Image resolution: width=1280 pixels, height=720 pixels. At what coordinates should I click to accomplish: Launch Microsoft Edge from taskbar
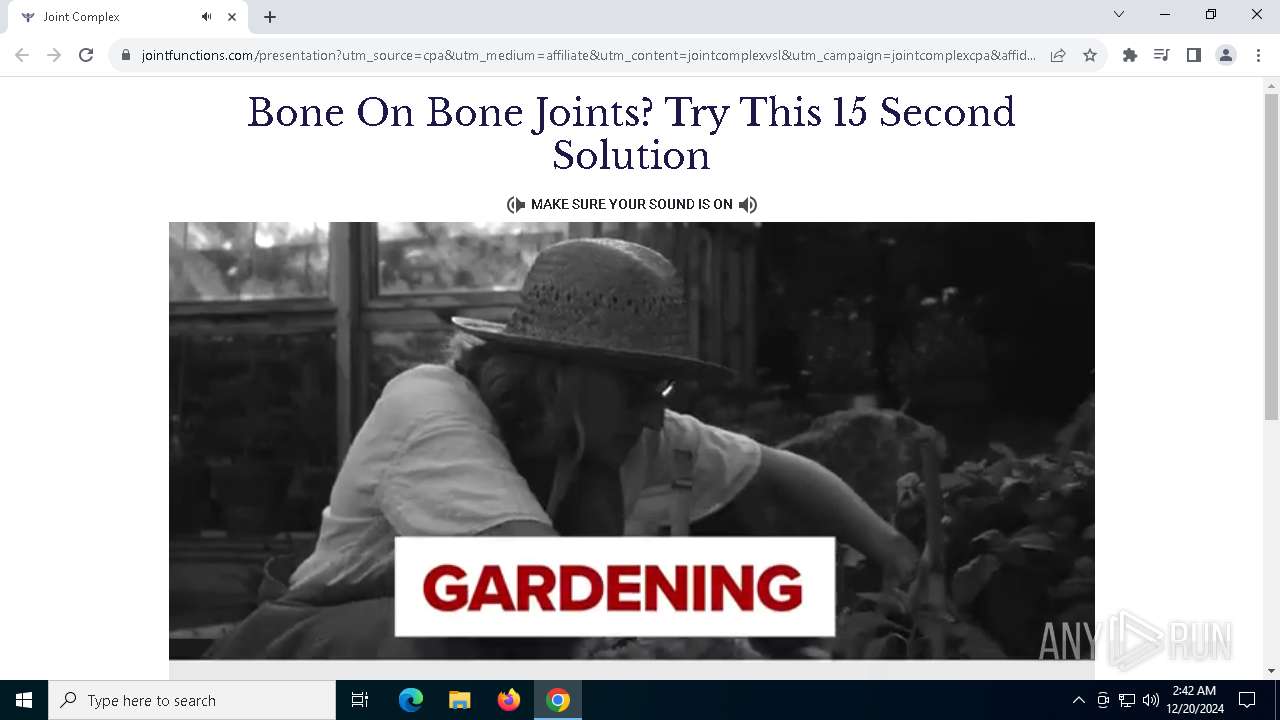click(411, 700)
